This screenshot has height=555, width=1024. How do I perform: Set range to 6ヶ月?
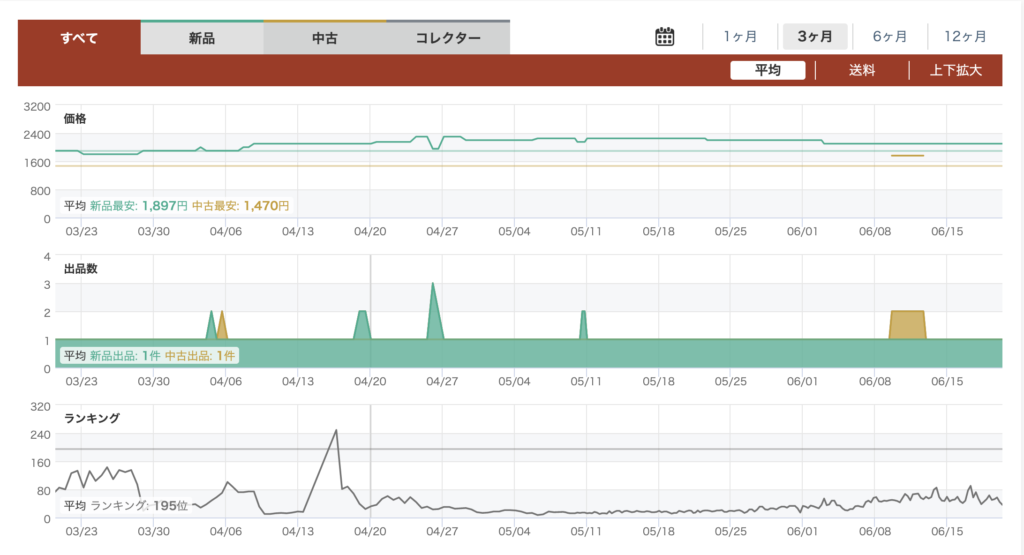(x=889, y=37)
